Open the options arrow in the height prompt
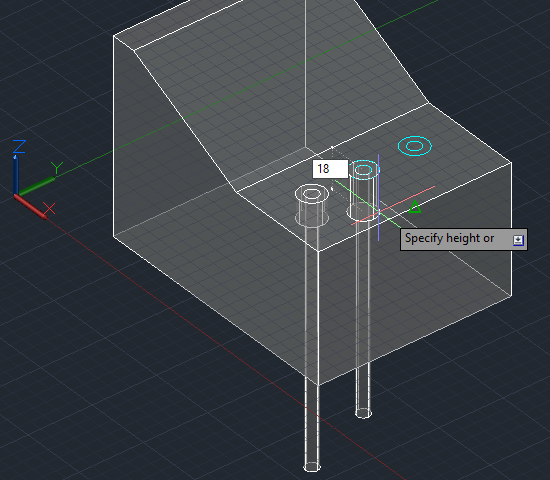 pyautogui.click(x=518, y=240)
